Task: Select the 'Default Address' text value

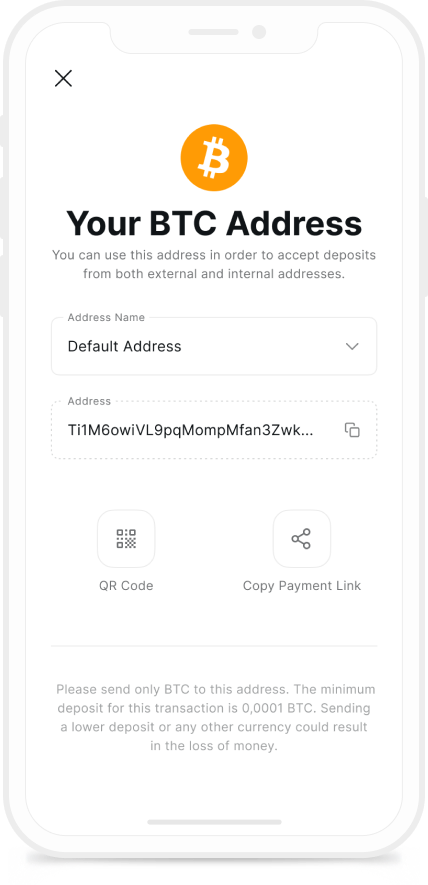Action: (x=124, y=347)
